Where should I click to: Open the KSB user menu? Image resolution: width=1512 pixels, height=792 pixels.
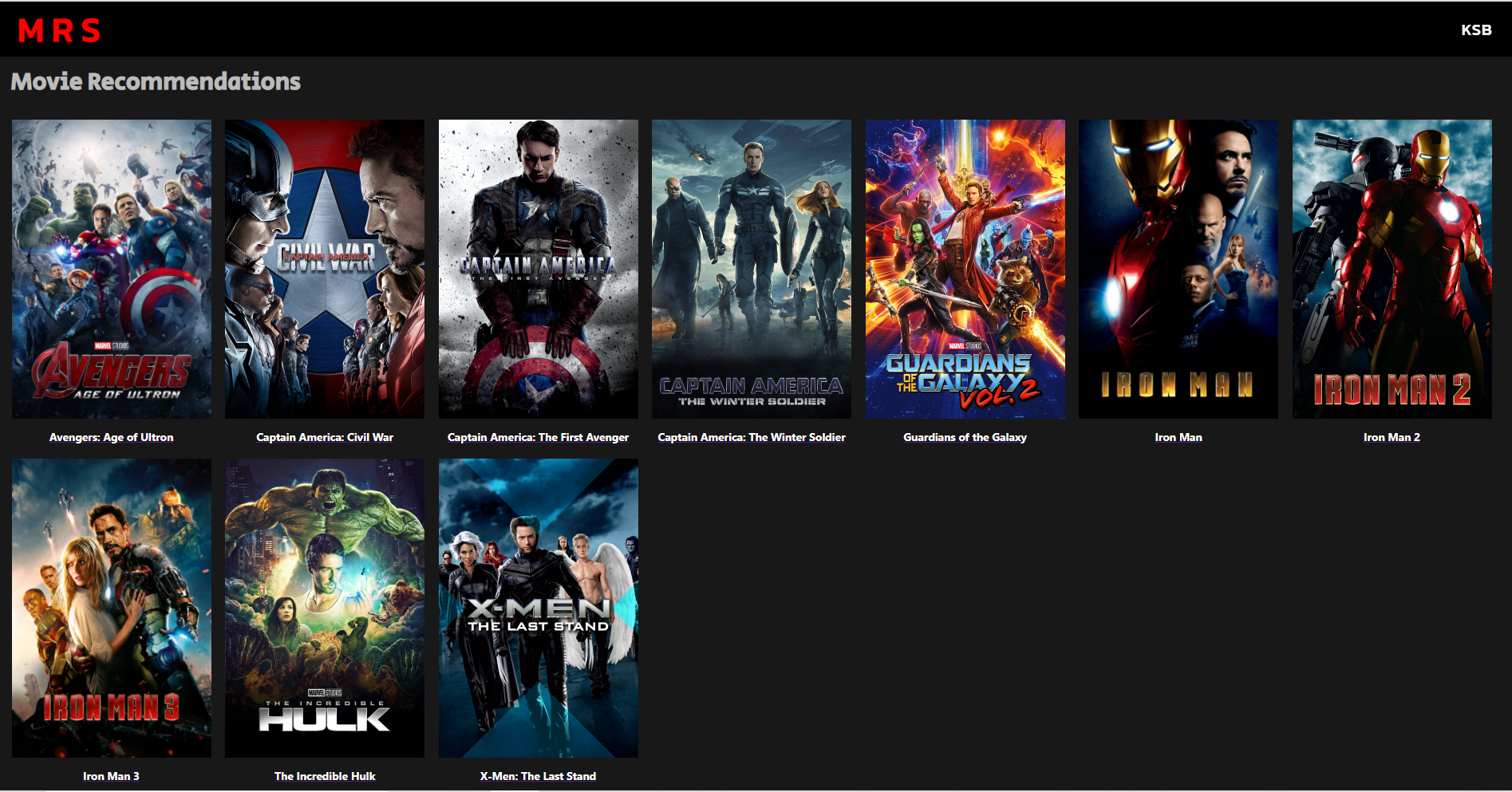click(1476, 30)
